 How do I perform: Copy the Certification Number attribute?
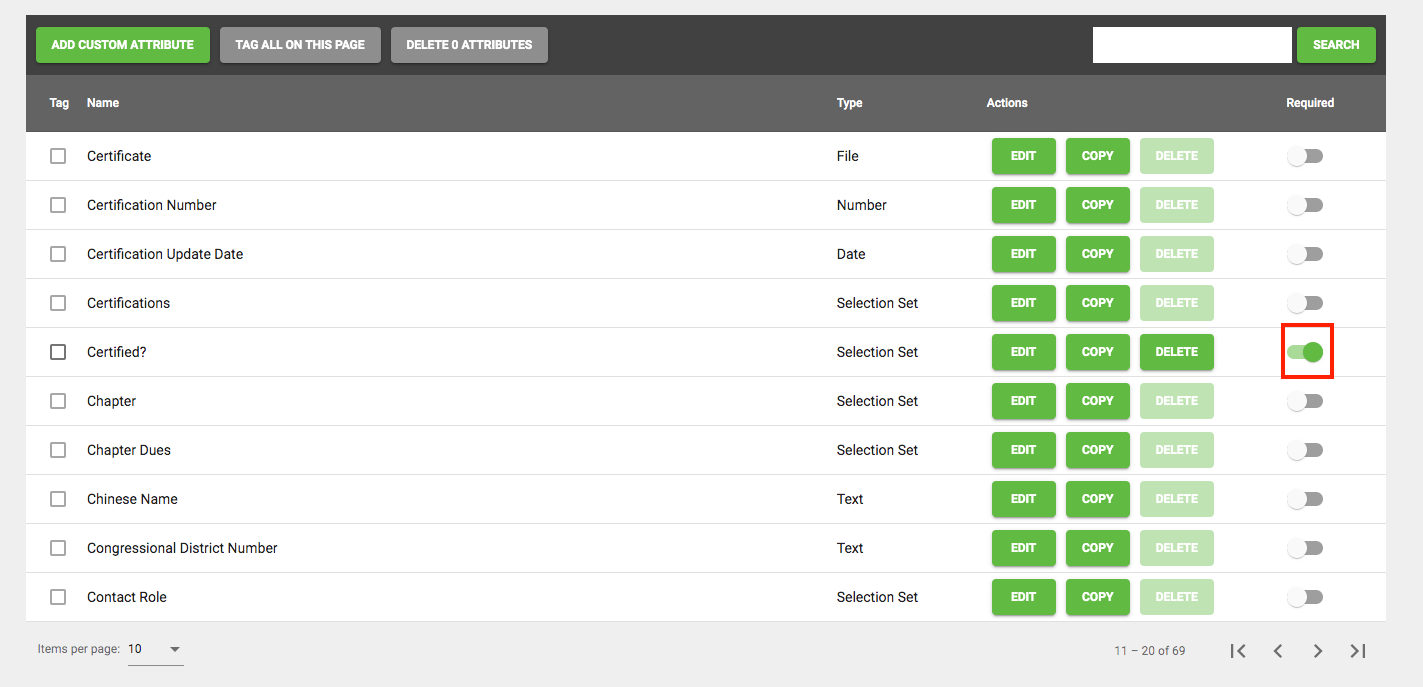1098,205
